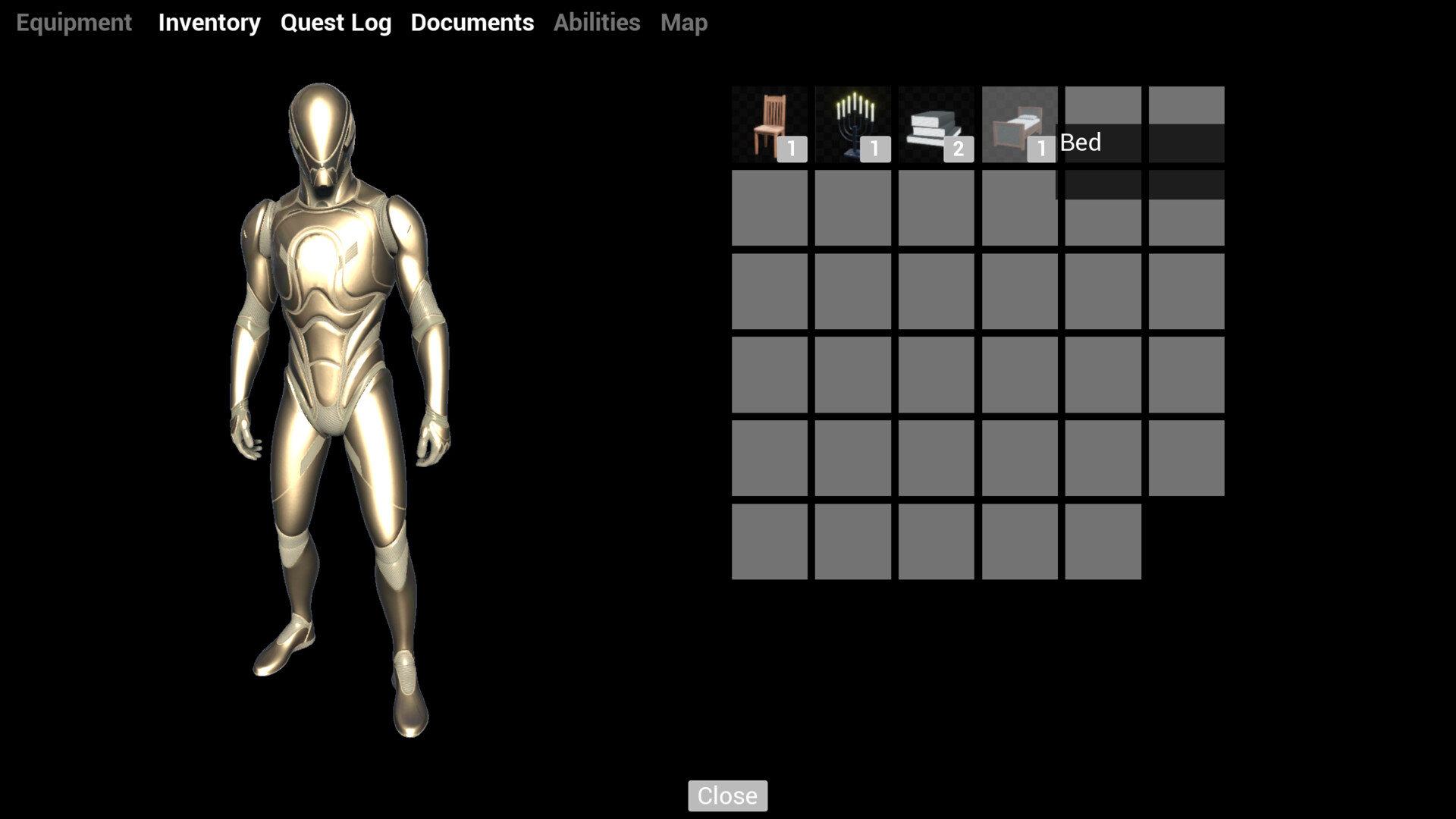The image size is (1456, 819).
Task: Click the 'Bed' tooltip label
Action: [x=1080, y=143]
